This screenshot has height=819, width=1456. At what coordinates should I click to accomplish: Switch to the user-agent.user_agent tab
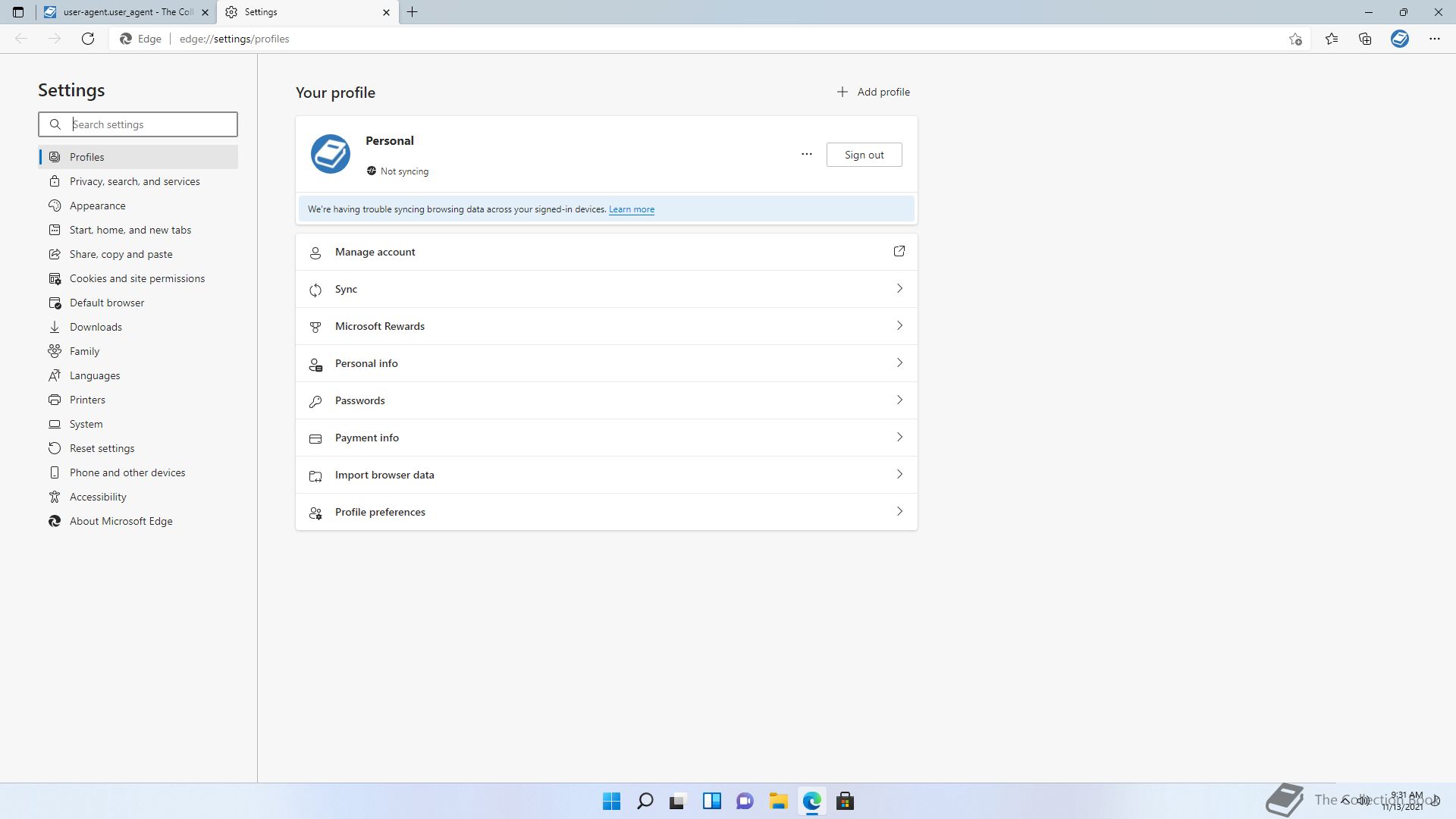point(126,12)
